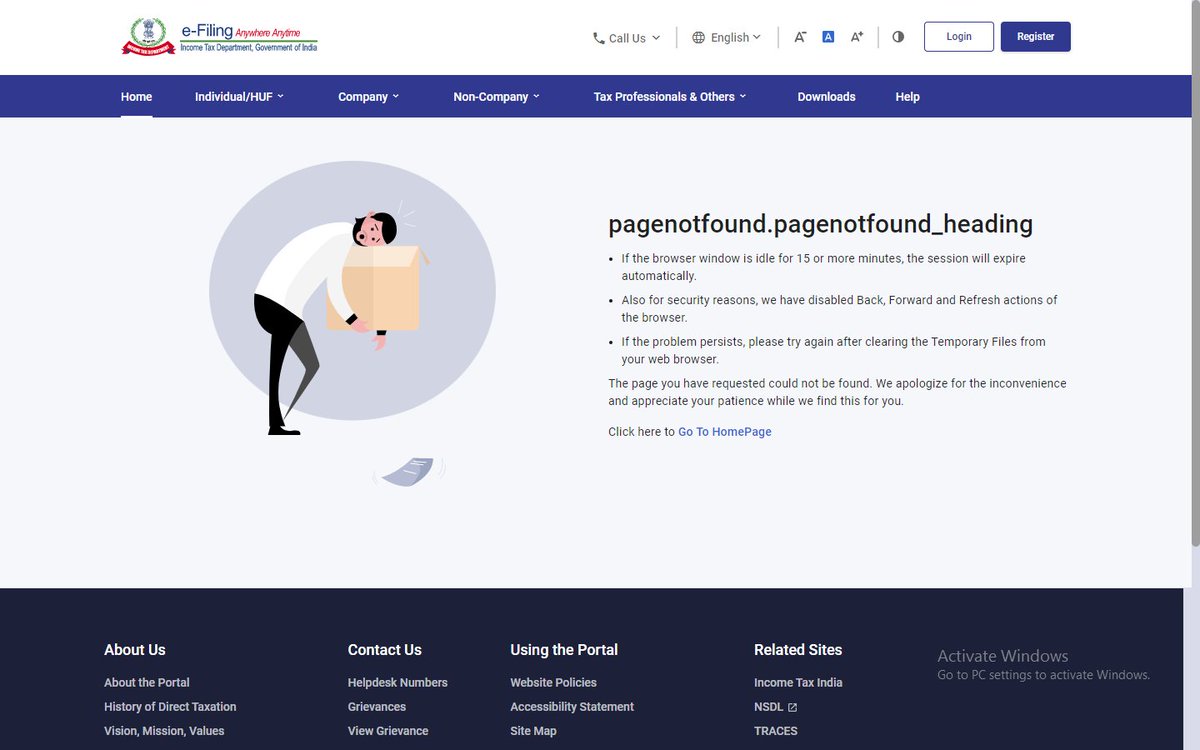Reset to default font size A icon
This screenshot has height=750, width=1200.
click(x=828, y=37)
